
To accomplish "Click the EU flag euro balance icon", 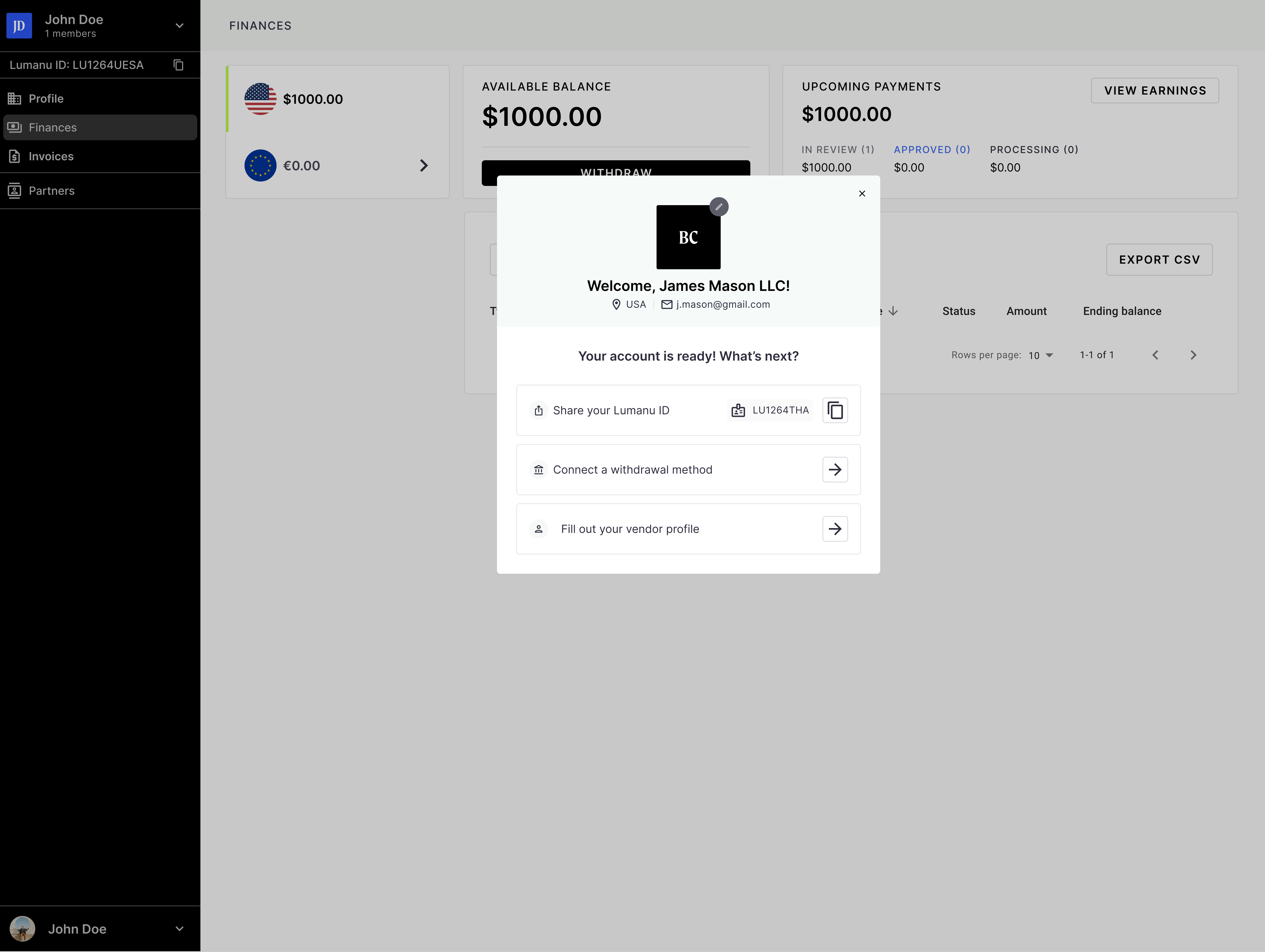I will coord(260,166).
